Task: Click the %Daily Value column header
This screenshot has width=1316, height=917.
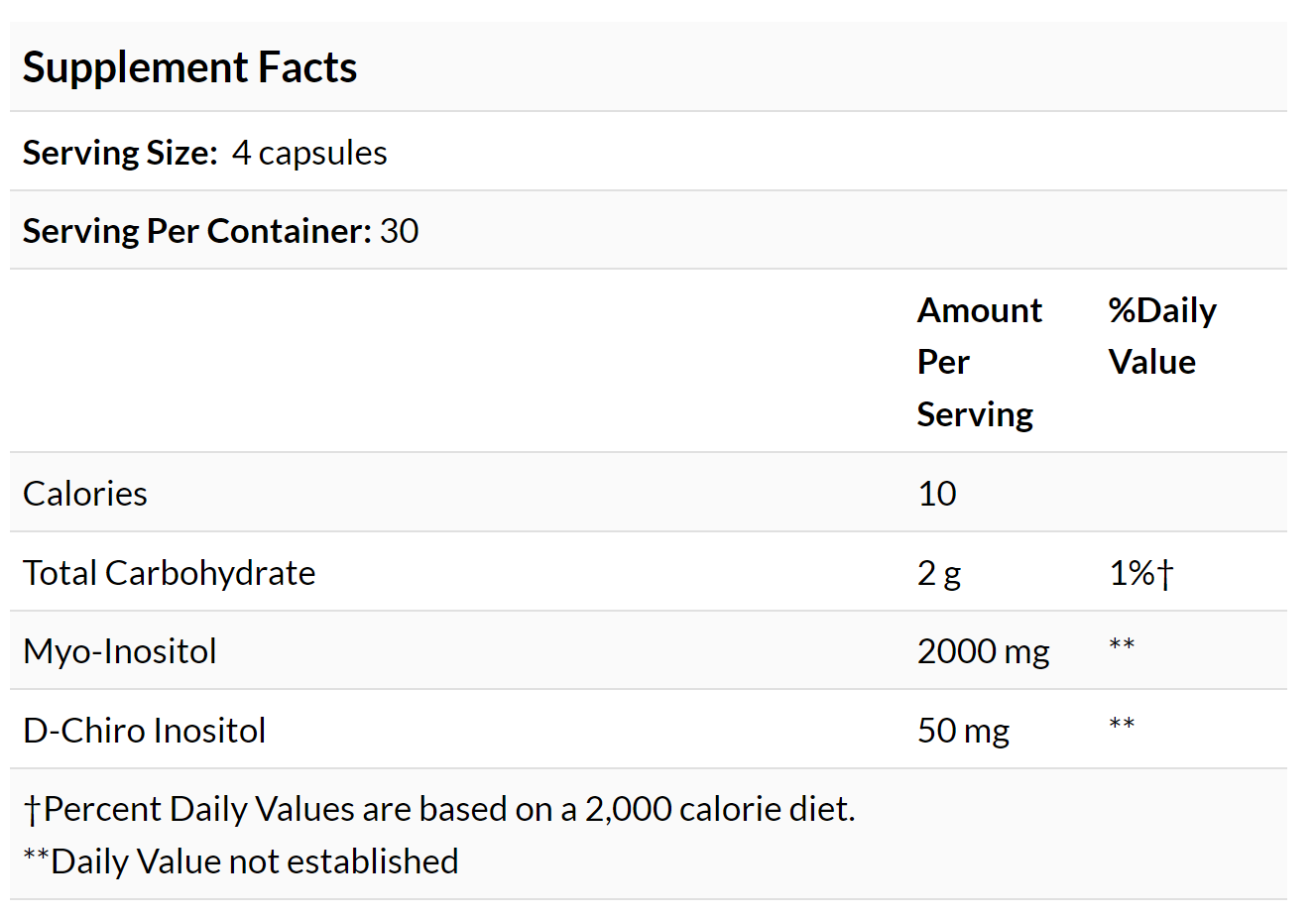Action: click(1162, 336)
